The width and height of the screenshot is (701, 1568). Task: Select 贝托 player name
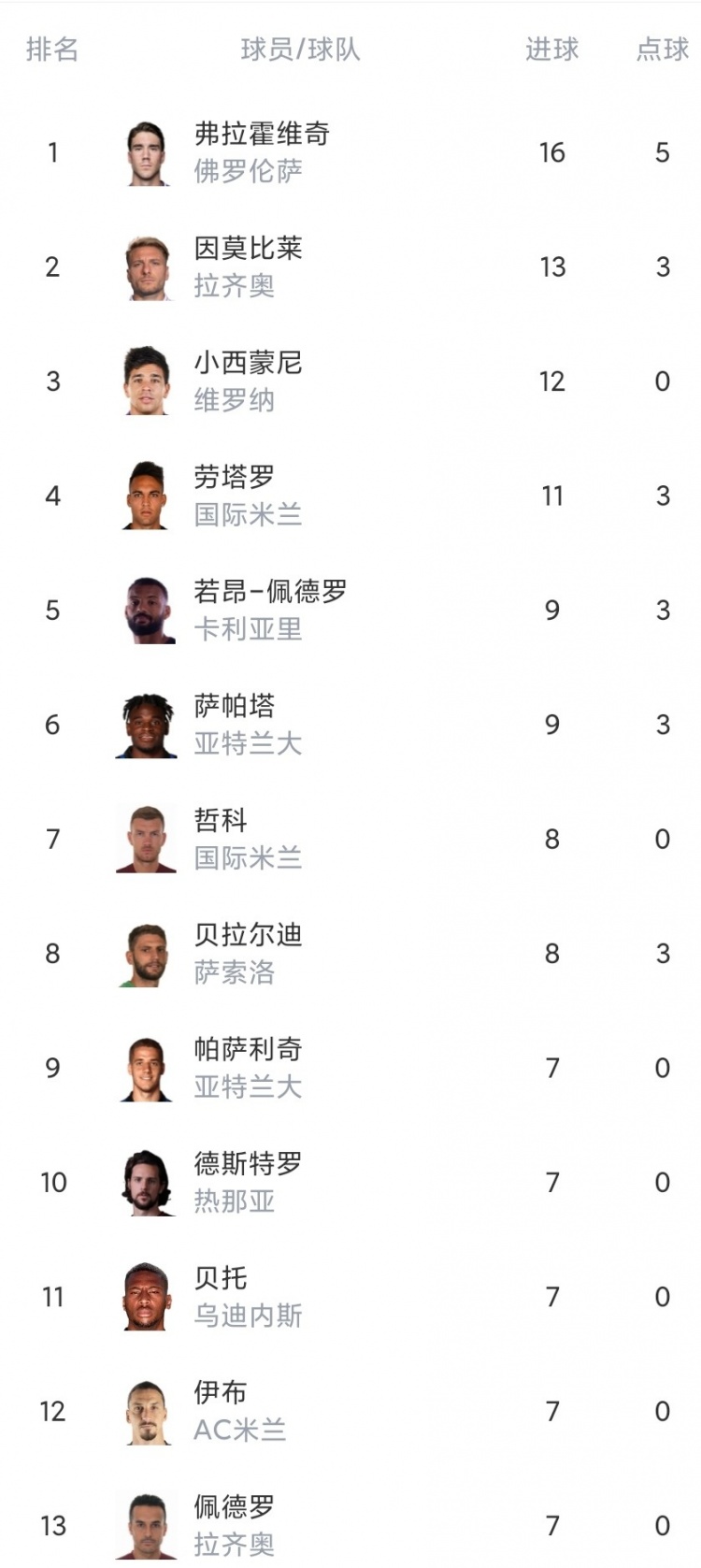click(221, 1278)
